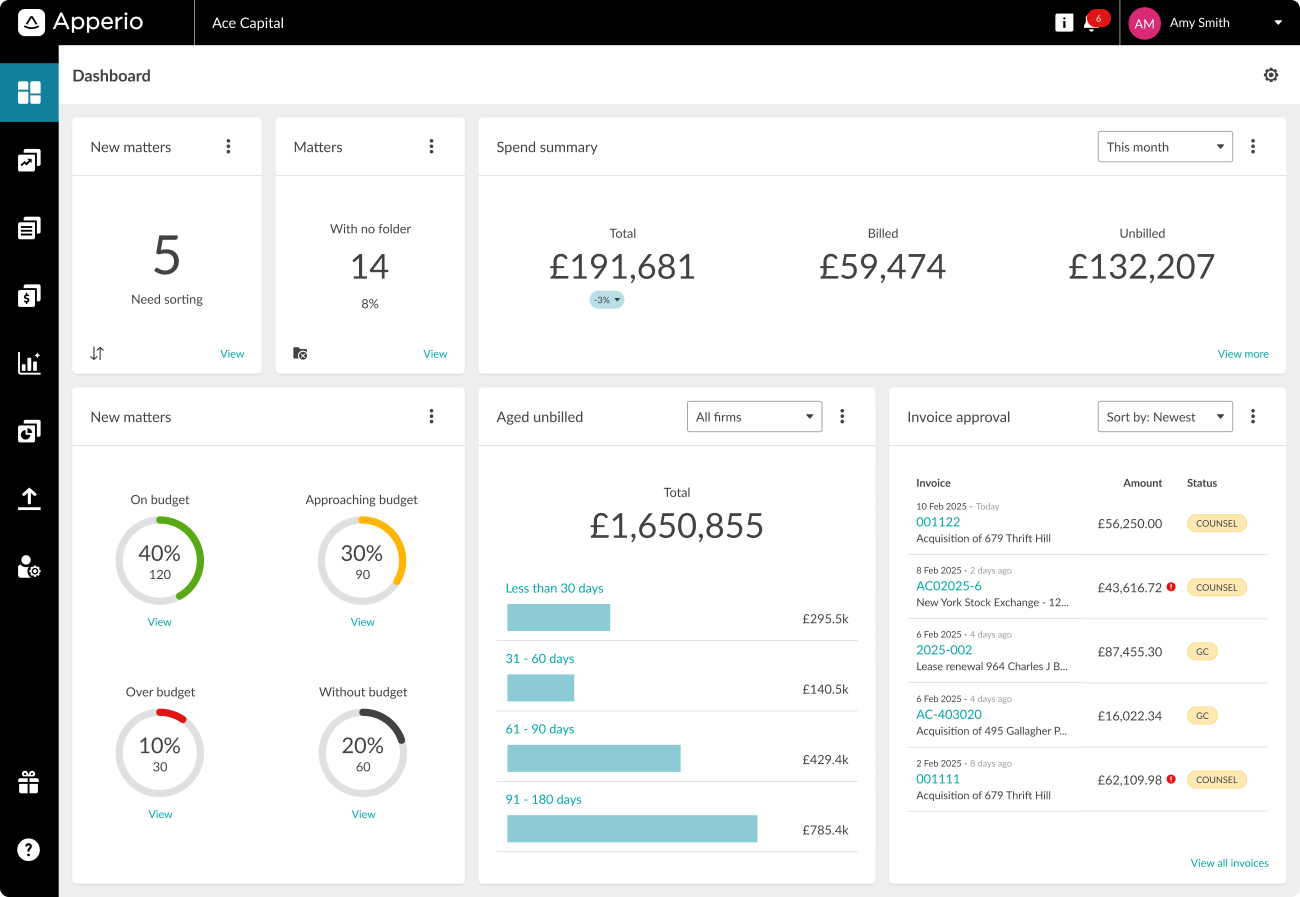Click sort arrows icon in New matters card

pos(97,353)
